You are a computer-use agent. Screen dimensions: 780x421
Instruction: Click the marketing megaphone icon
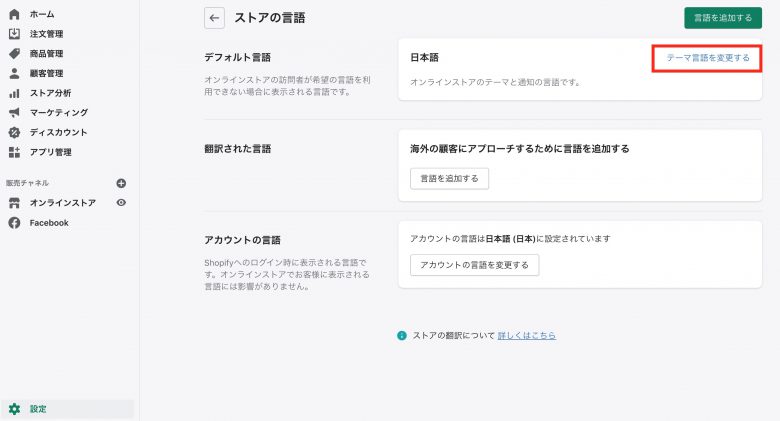(x=14, y=112)
